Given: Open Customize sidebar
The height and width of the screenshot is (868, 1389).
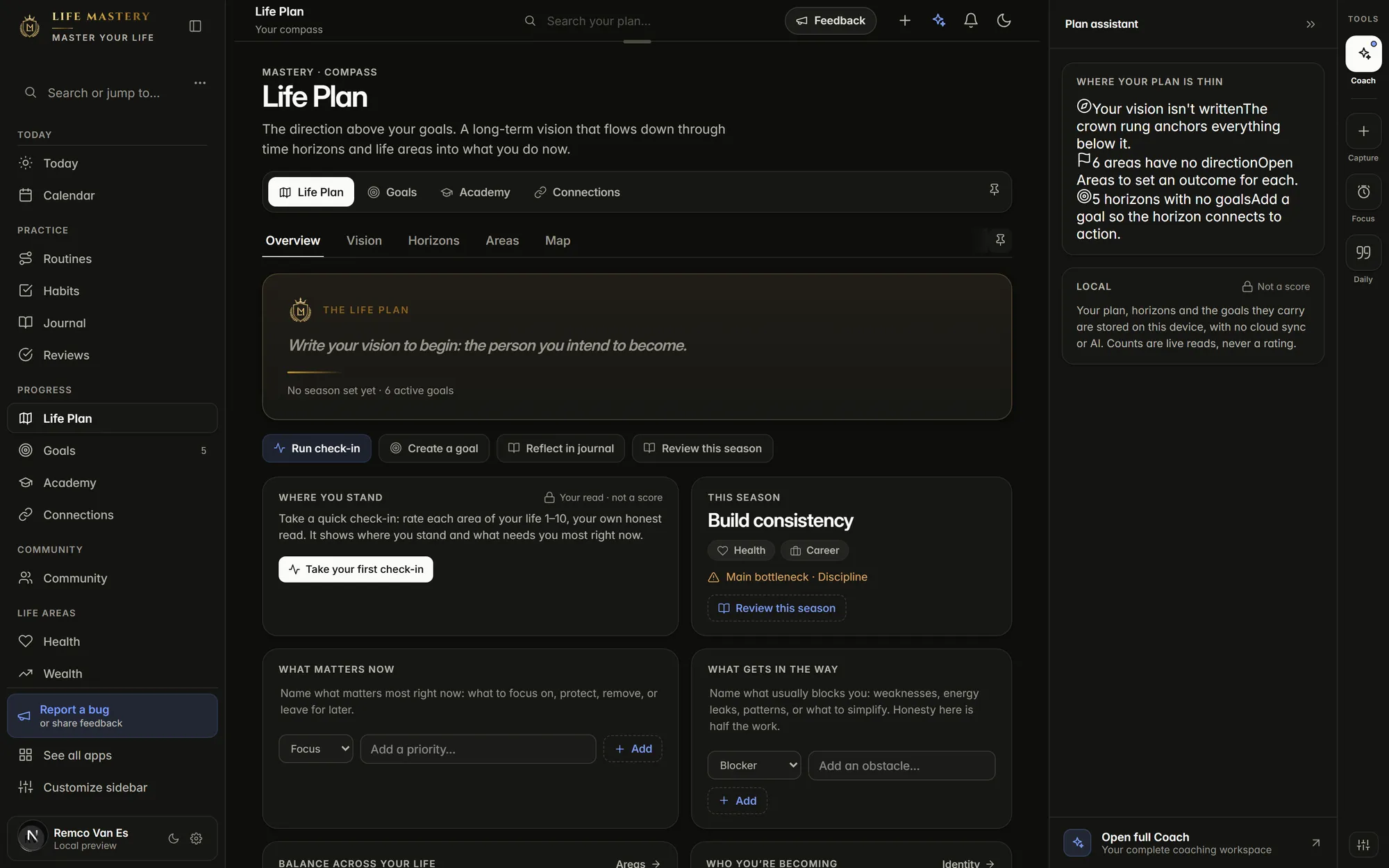Looking at the screenshot, I should (112, 787).
